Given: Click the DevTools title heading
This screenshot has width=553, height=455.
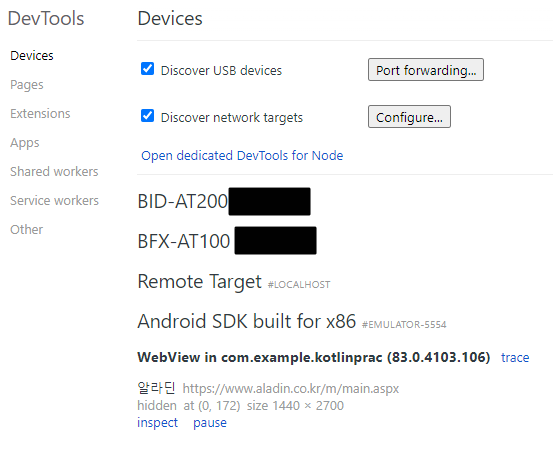Looking at the screenshot, I should pyautogui.click(x=46, y=18).
